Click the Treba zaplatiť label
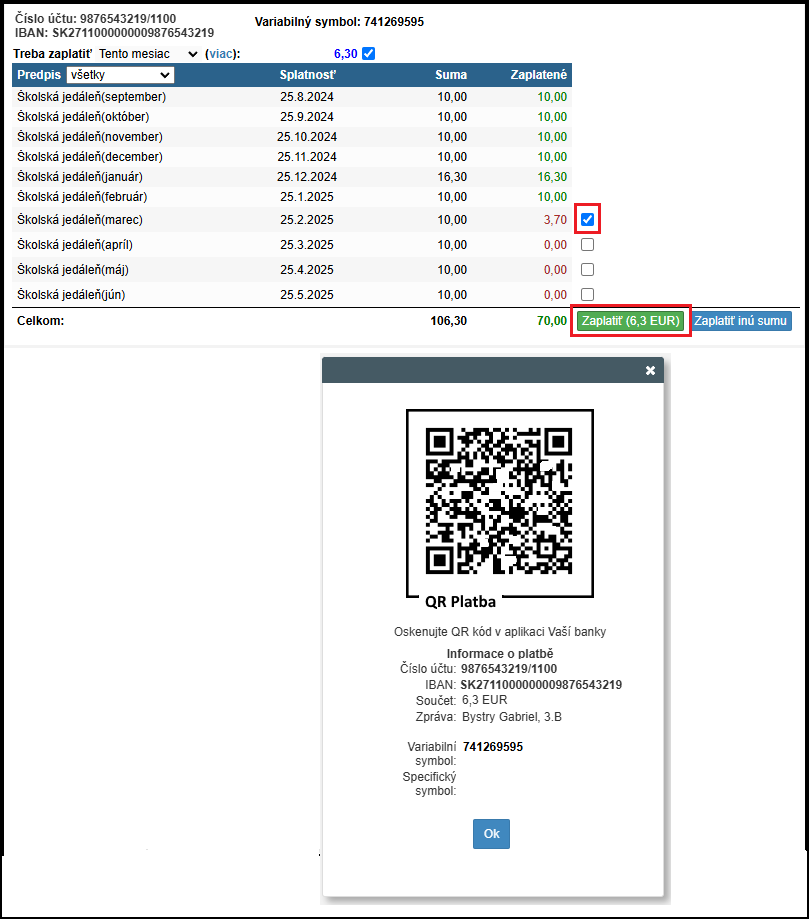The image size is (809, 919). pyautogui.click(x=53, y=54)
